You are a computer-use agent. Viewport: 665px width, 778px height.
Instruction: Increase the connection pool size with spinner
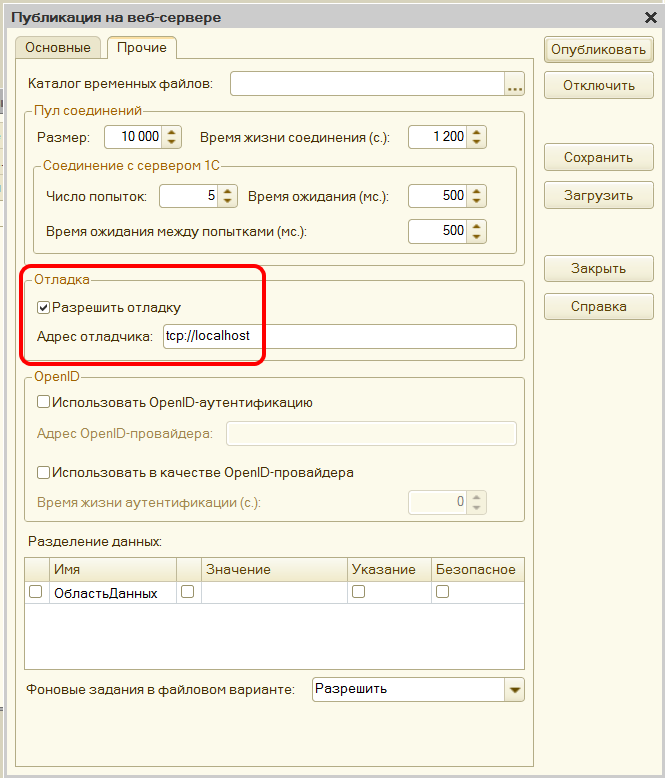click(172, 131)
